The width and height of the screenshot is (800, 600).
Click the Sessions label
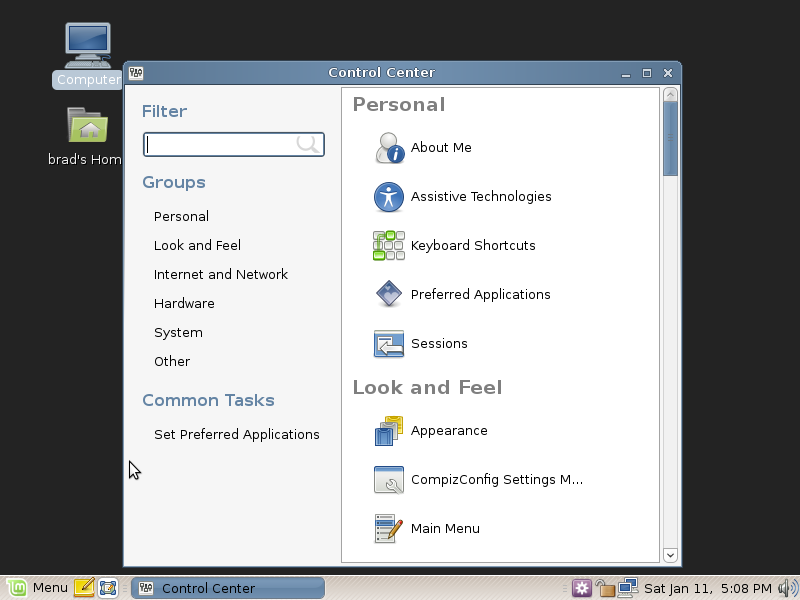(x=439, y=343)
